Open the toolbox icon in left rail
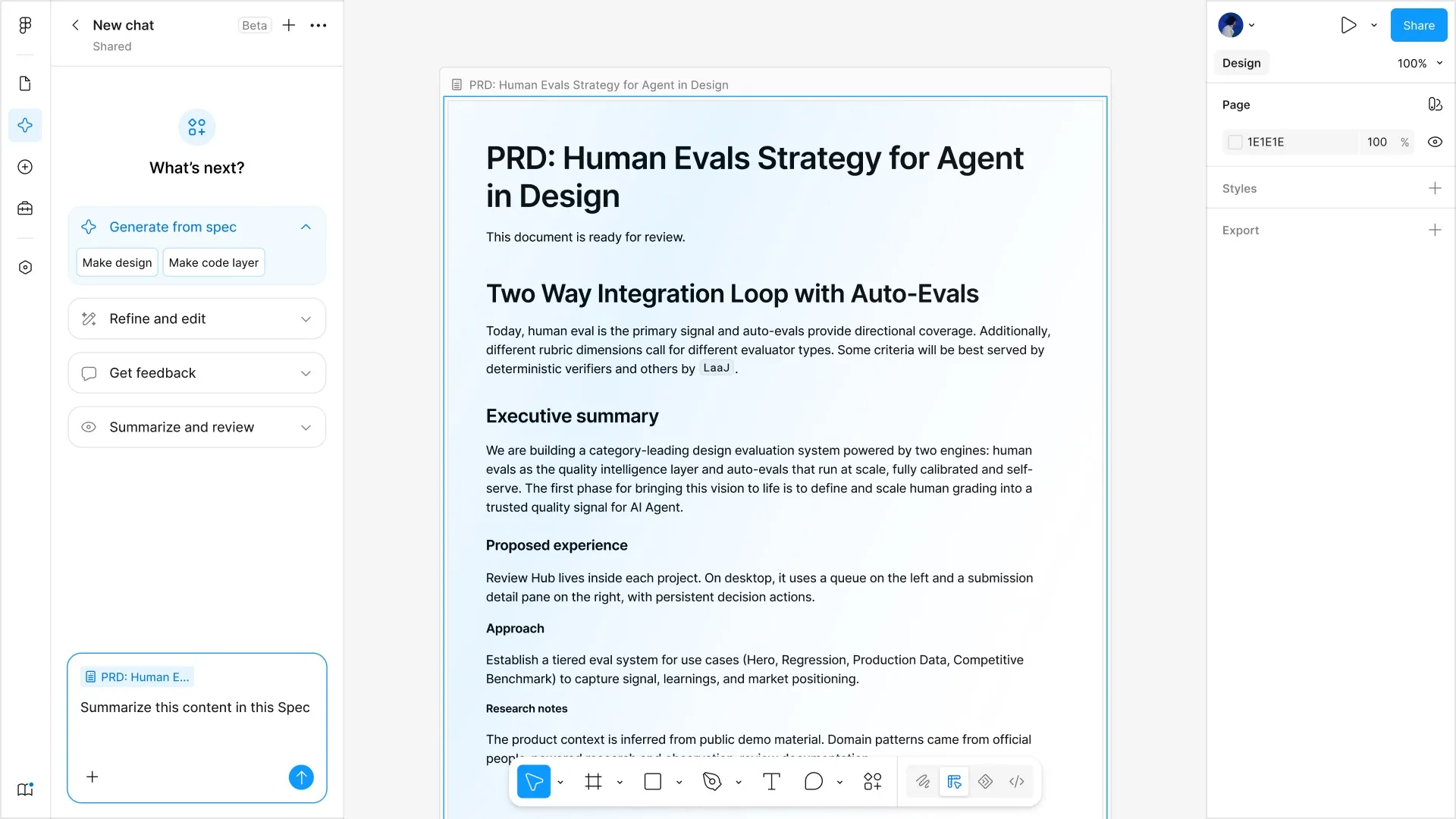1456x819 pixels. coord(25,209)
